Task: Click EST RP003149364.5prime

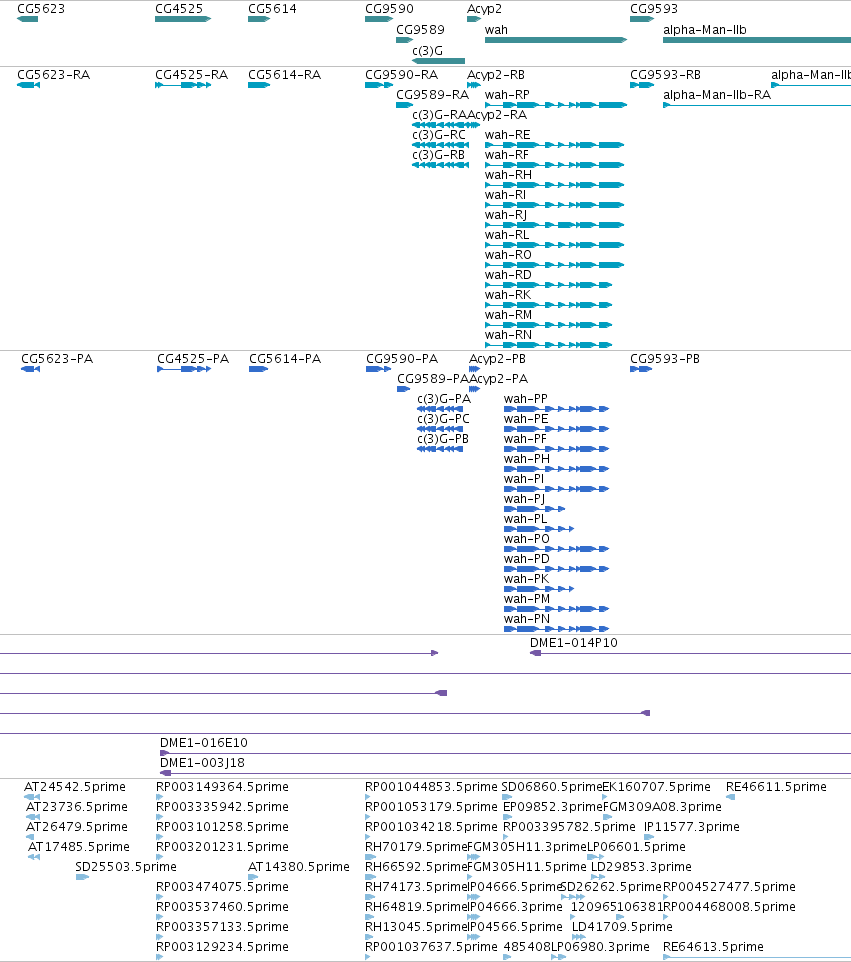Action: (222, 787)
